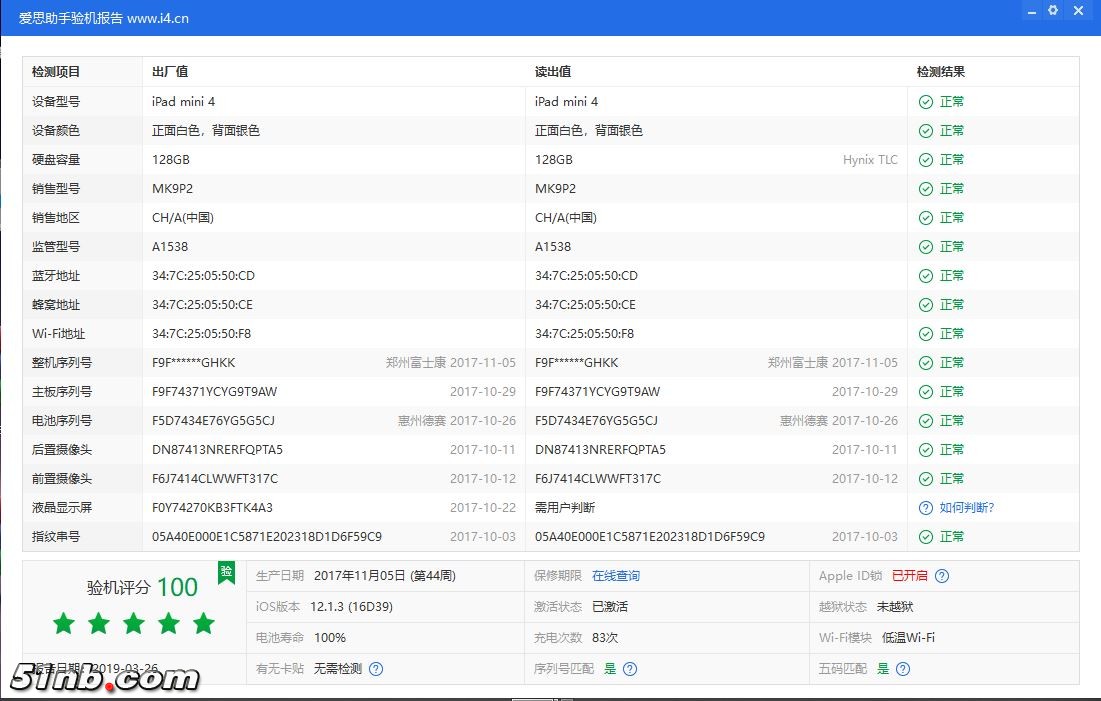
Task: Click help icon next to Apple ID锁
Action: point(942,576)
